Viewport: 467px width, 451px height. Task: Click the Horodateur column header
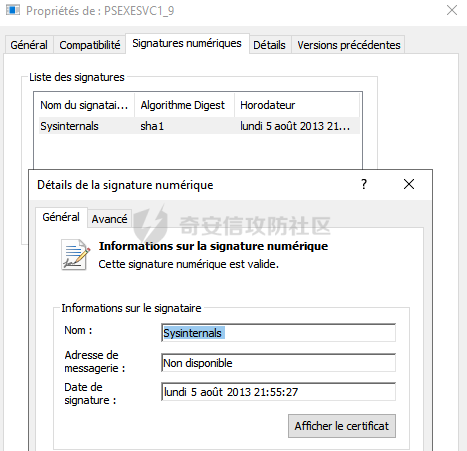(x=297, y=105)
